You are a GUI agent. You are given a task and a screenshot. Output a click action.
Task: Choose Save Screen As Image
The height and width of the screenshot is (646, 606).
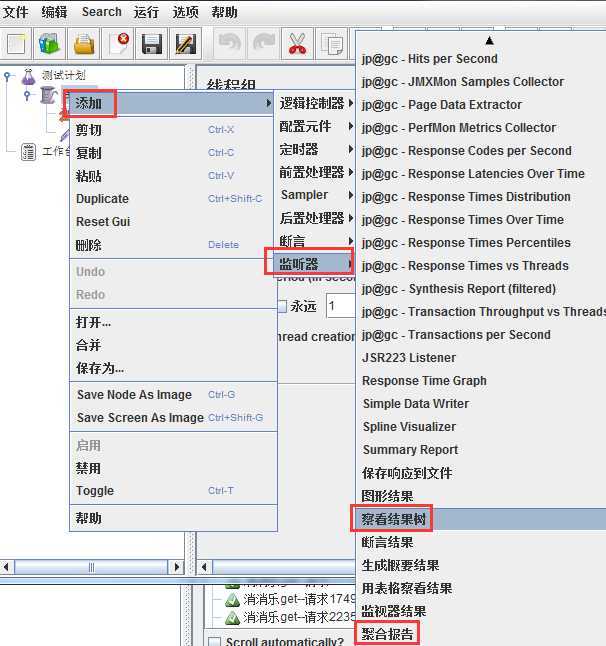pos(173,417)
